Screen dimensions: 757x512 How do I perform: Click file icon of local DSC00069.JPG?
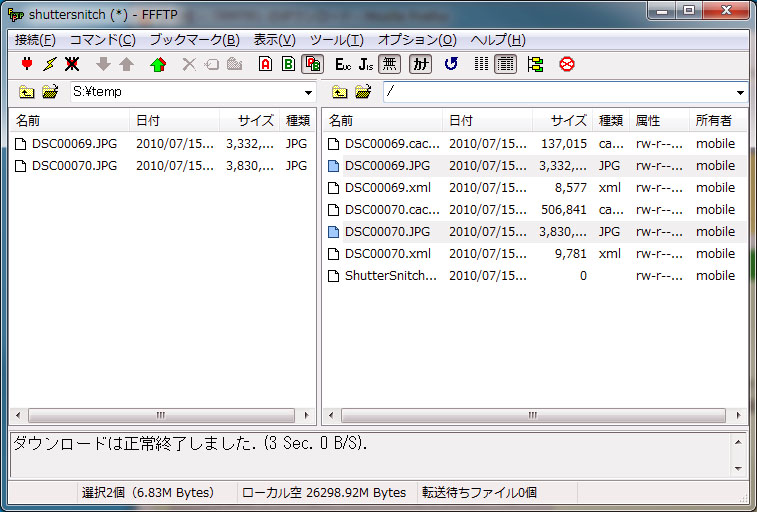click(20, 144)
